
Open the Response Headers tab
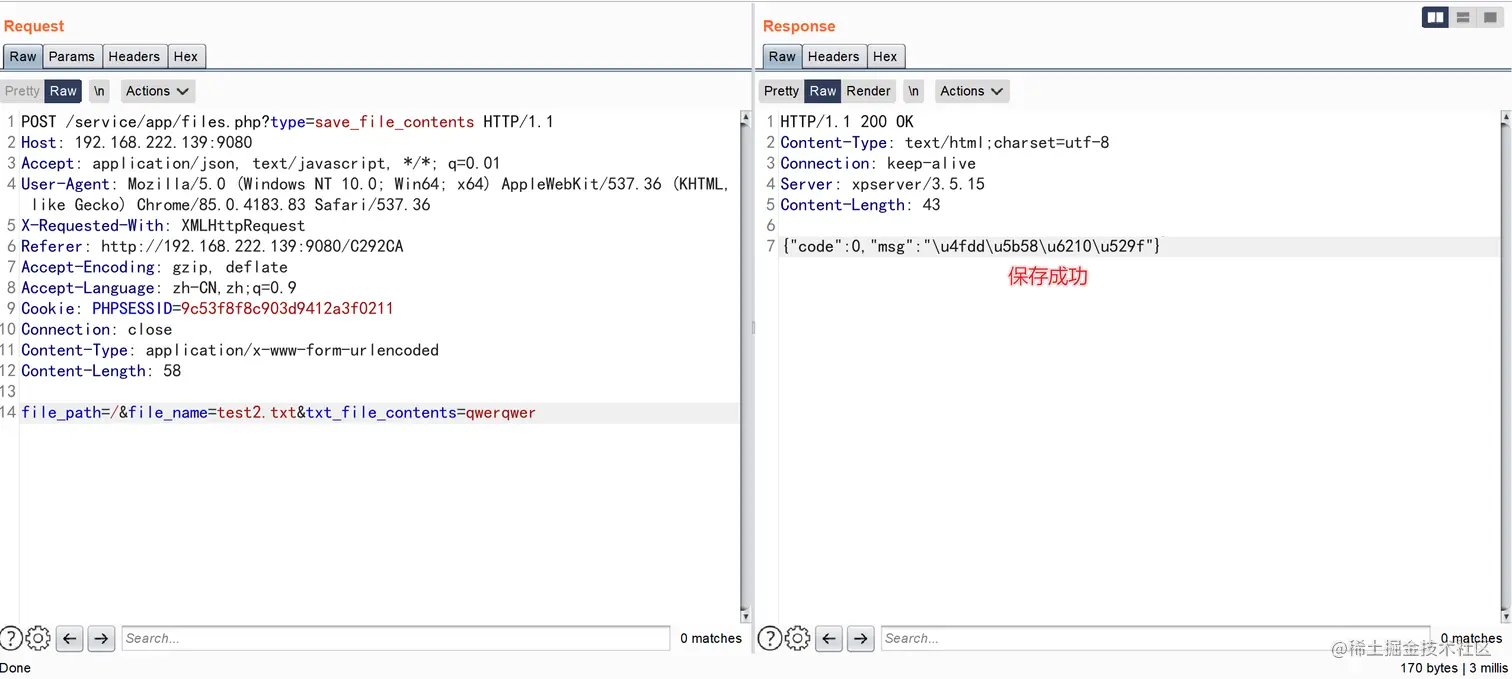[x=833, y=57]
